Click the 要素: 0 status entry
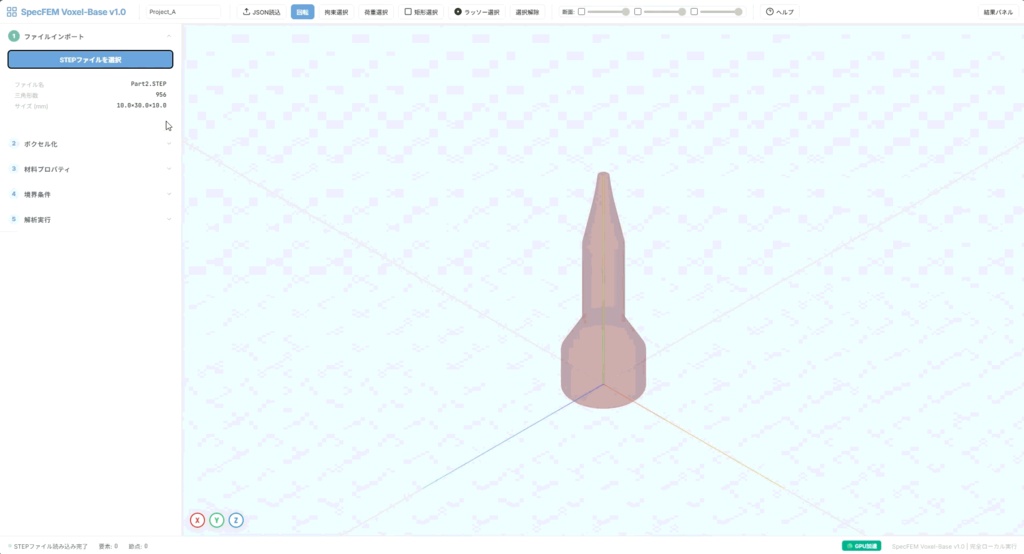This screenshot has height=554, width=1024. [x=108, y=546]
